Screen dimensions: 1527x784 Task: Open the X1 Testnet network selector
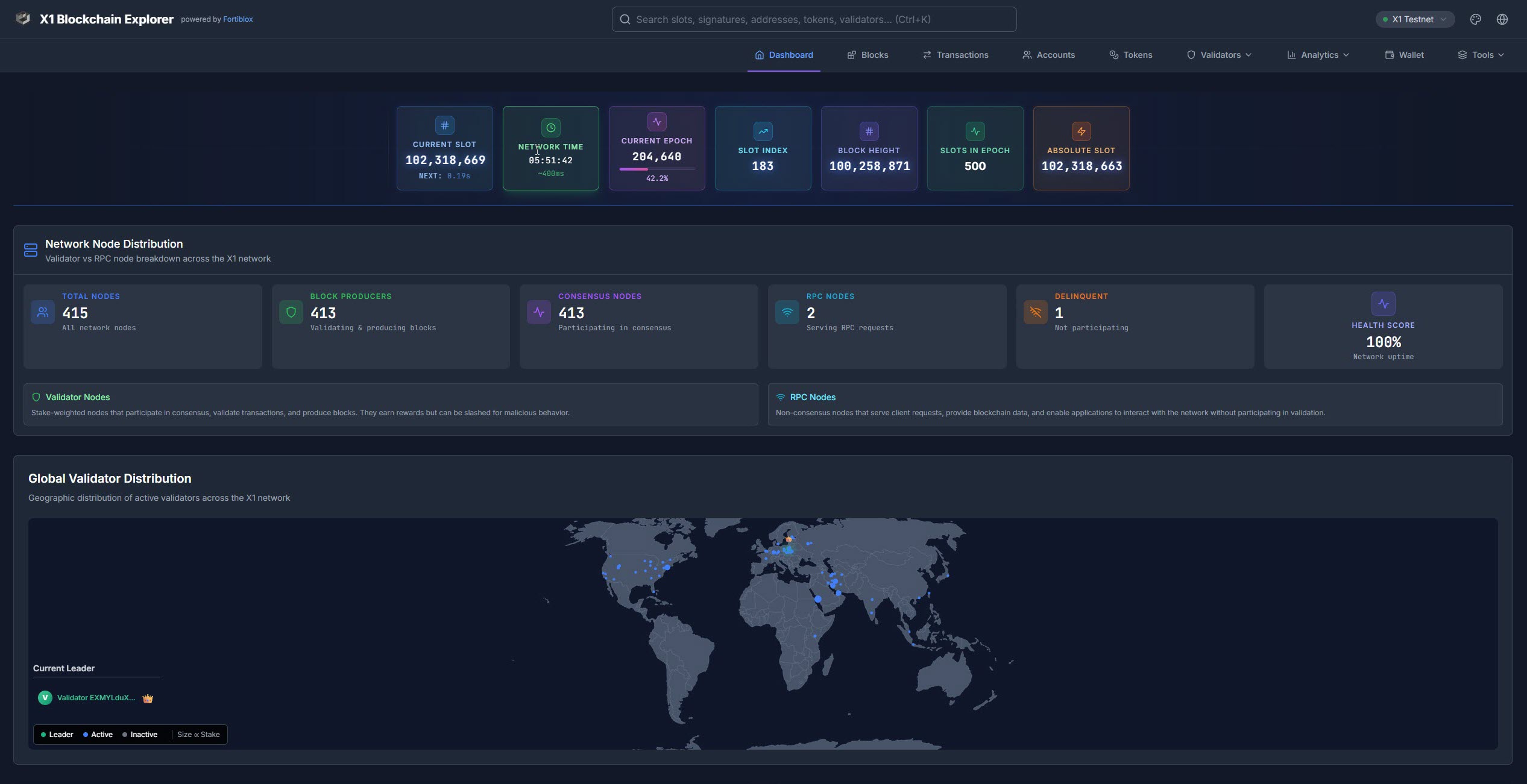[1414, 19]
